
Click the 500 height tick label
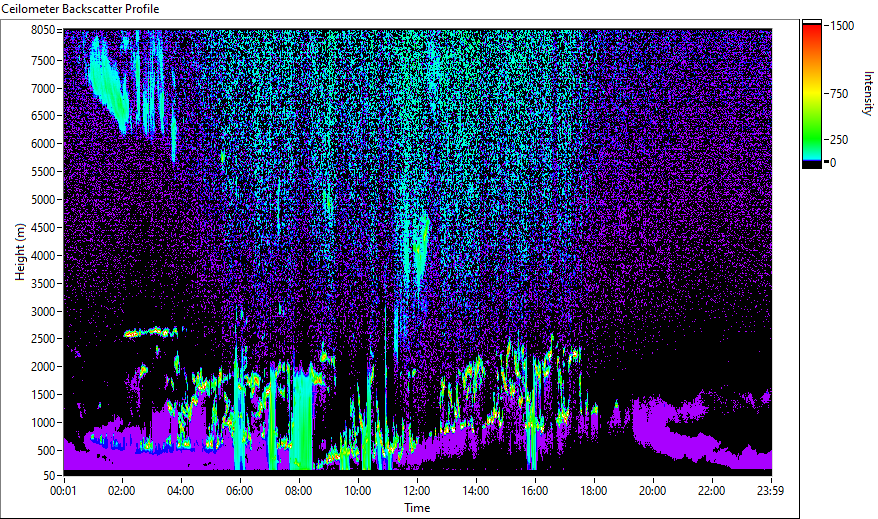46,451
